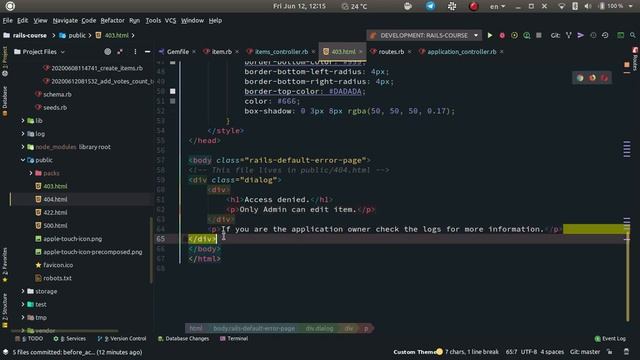Switch to the application_controller.rb tab
The image size is (640, 360).
(462, 52)
